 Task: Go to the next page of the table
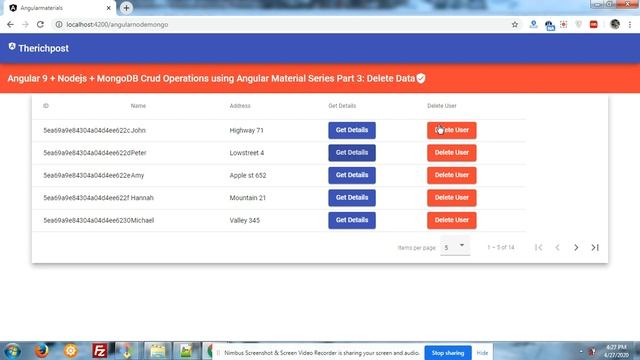(576, 247)
